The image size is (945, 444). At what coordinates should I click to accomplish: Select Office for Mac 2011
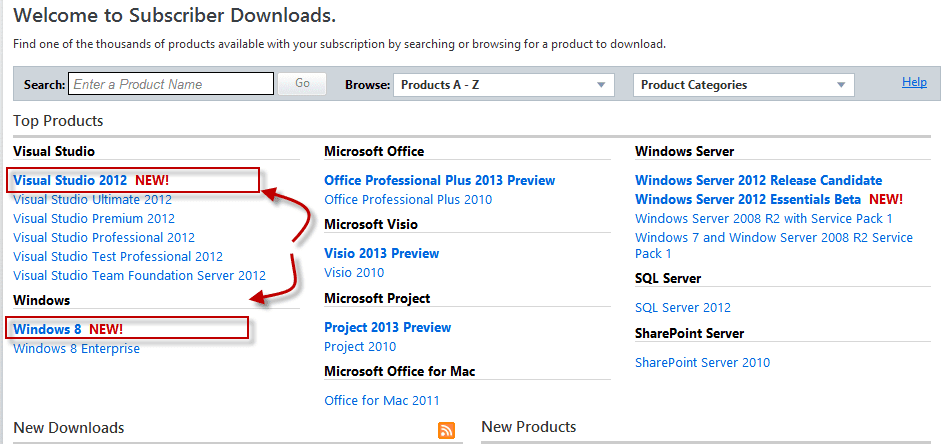point(382,401)
